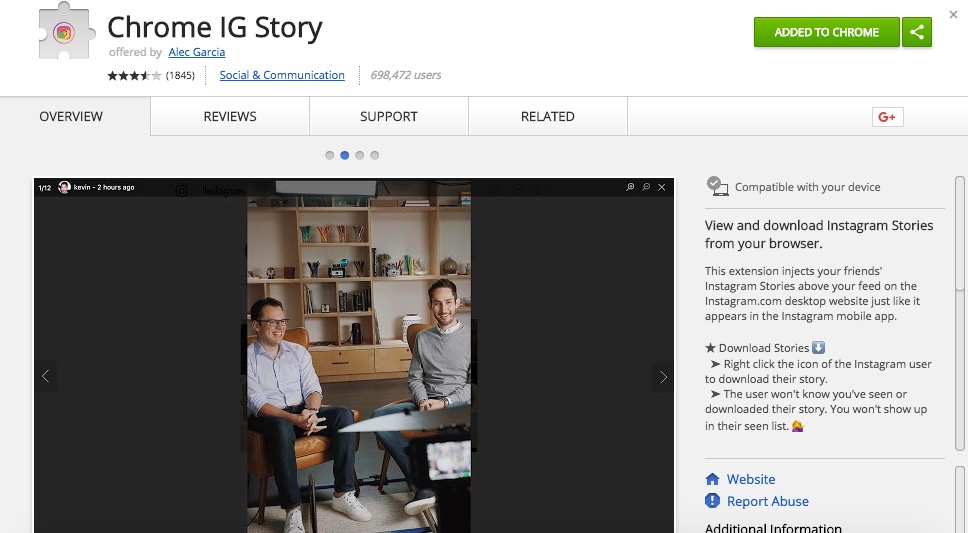Open the share button next to Added to Chrome
This screenshot has width=968, height=533.
[x=917, y=32]
